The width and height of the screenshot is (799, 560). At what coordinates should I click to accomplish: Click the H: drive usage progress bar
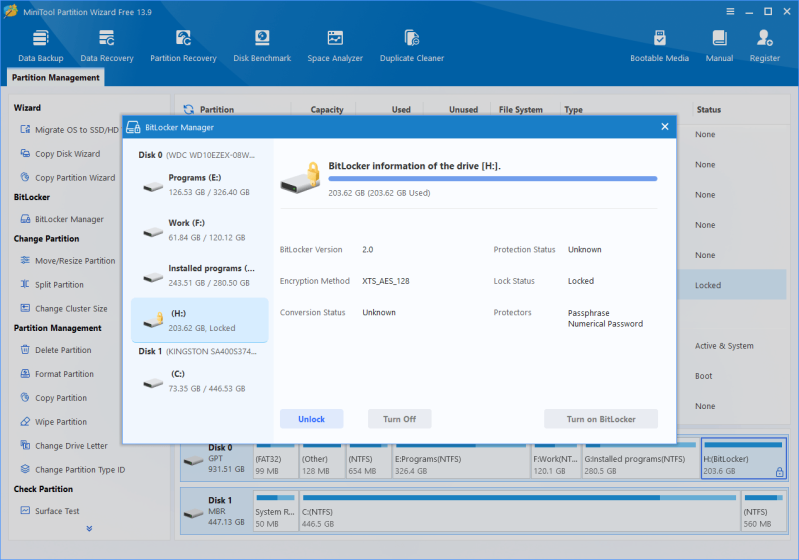[493, 179]
